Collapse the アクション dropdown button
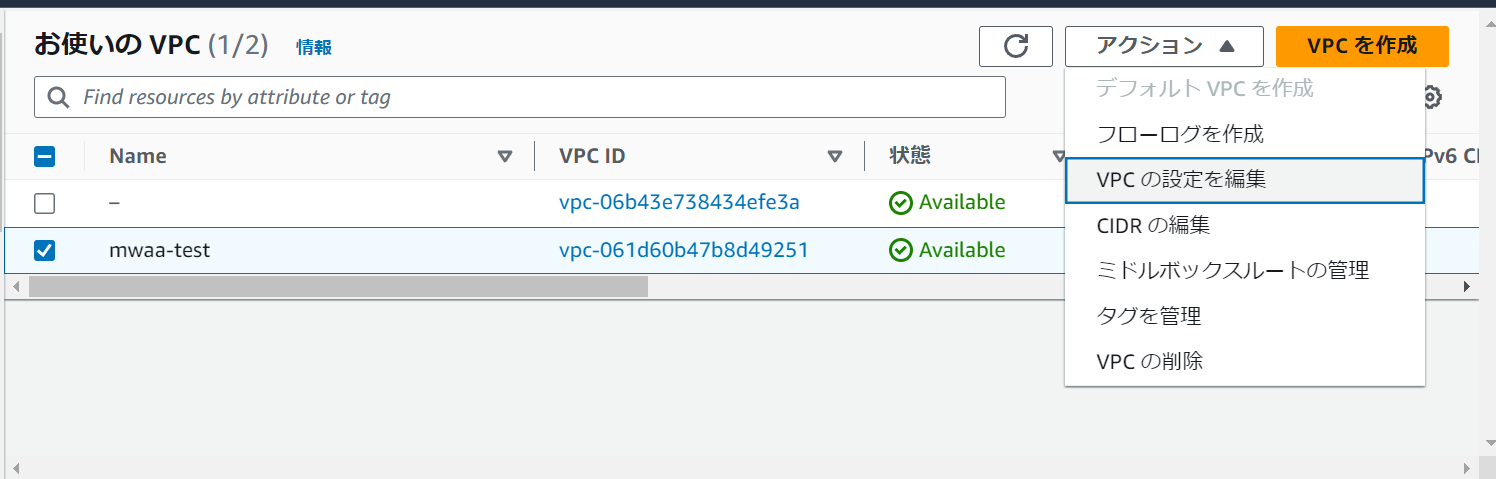 click(x=1164, y=46)
